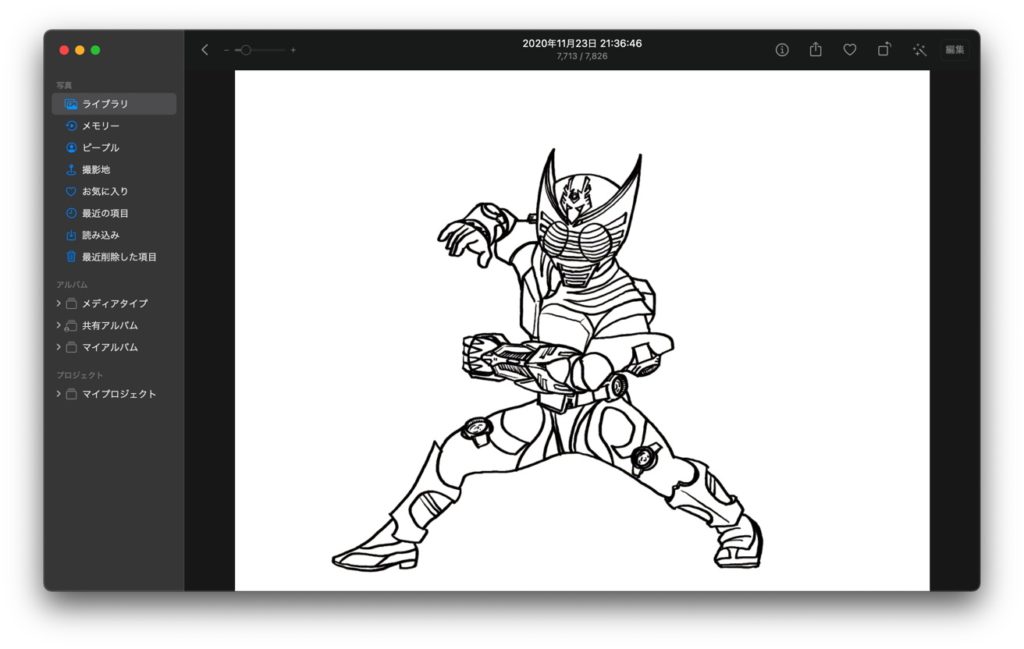The height and width of the screenshot is (649, 1024).
Task: Open the photo info button
Action: (x=782, y=50)
